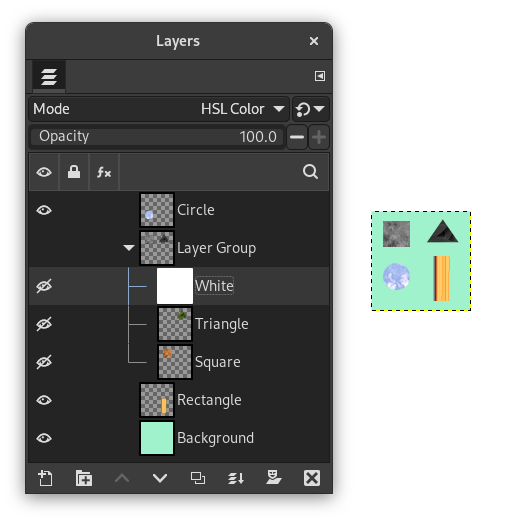Show the White layer

(x=44, y=286)
